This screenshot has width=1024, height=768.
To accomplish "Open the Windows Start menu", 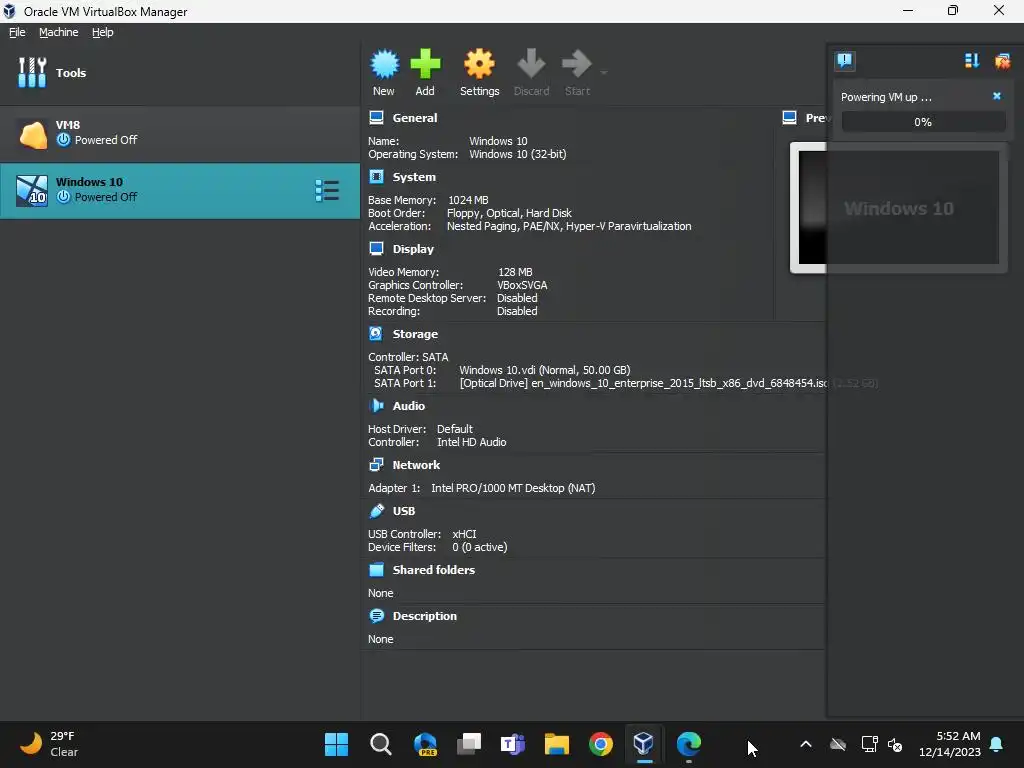I will tap(336, 744).
